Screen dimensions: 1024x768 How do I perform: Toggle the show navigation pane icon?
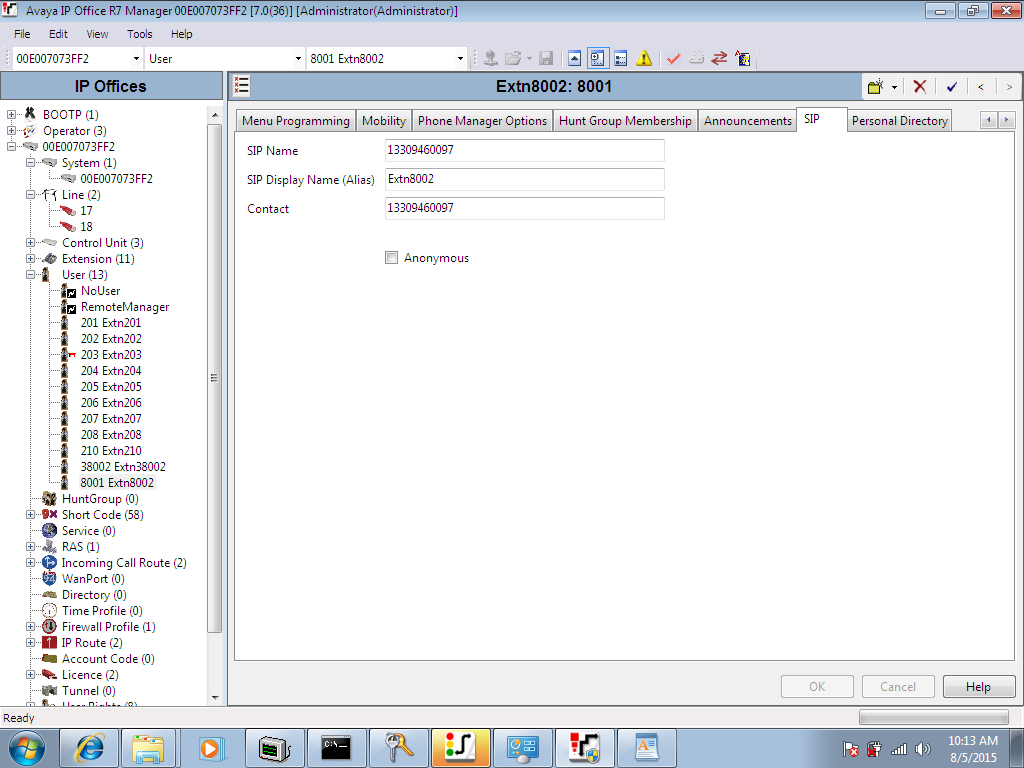[x=598, y=59]
